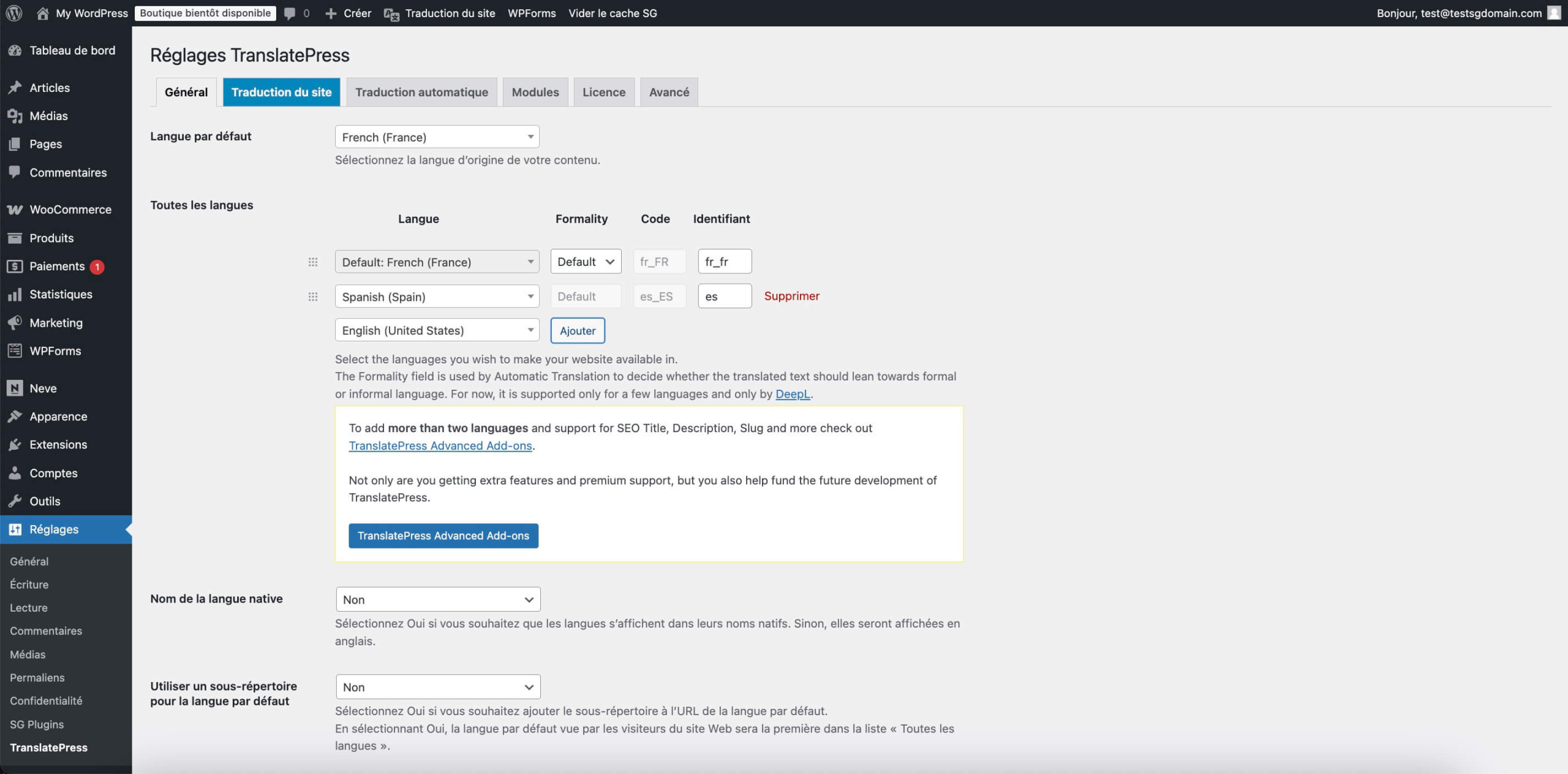Switch to the Général tab
The width and height of the screenshot is (1568, 774).
(x=186, y=92)
